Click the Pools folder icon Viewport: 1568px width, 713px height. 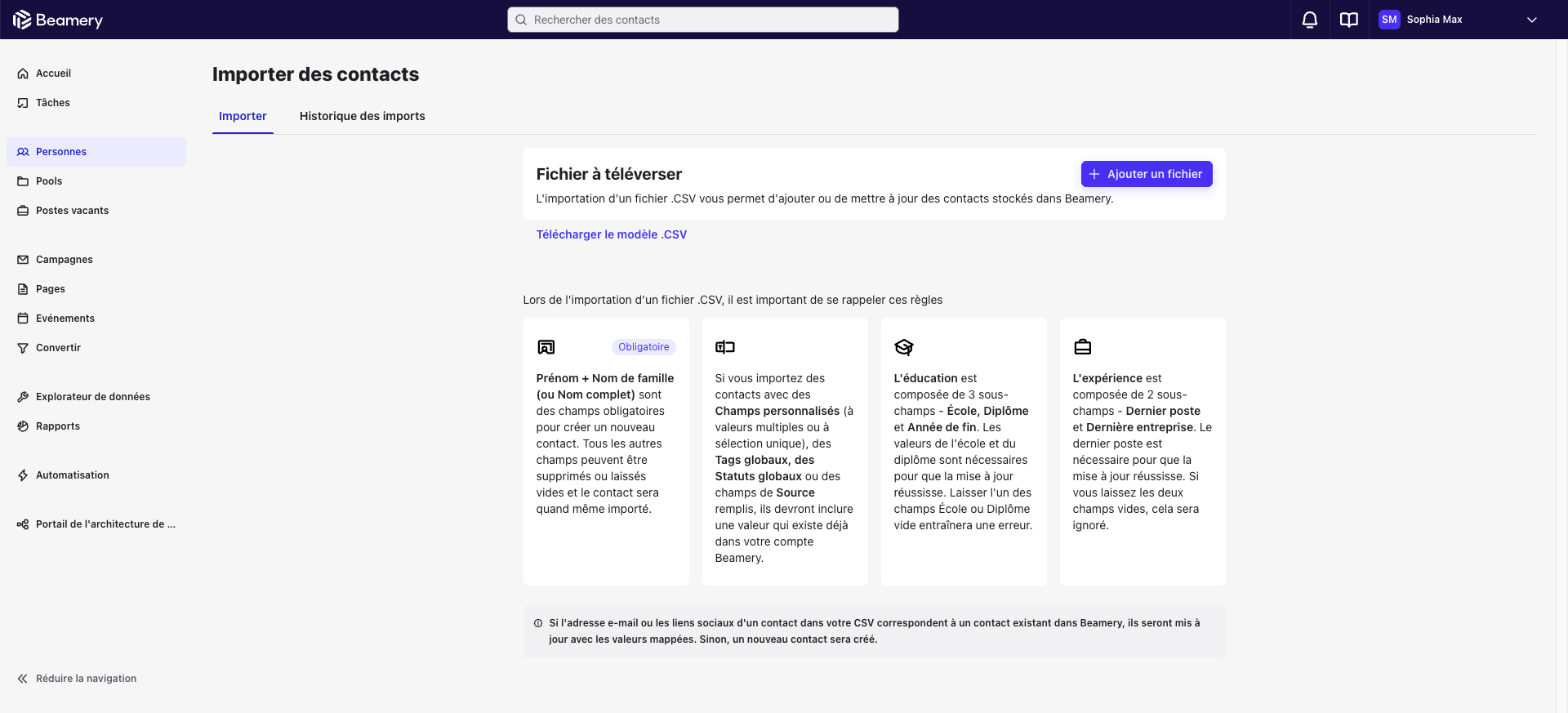point(23,181)
